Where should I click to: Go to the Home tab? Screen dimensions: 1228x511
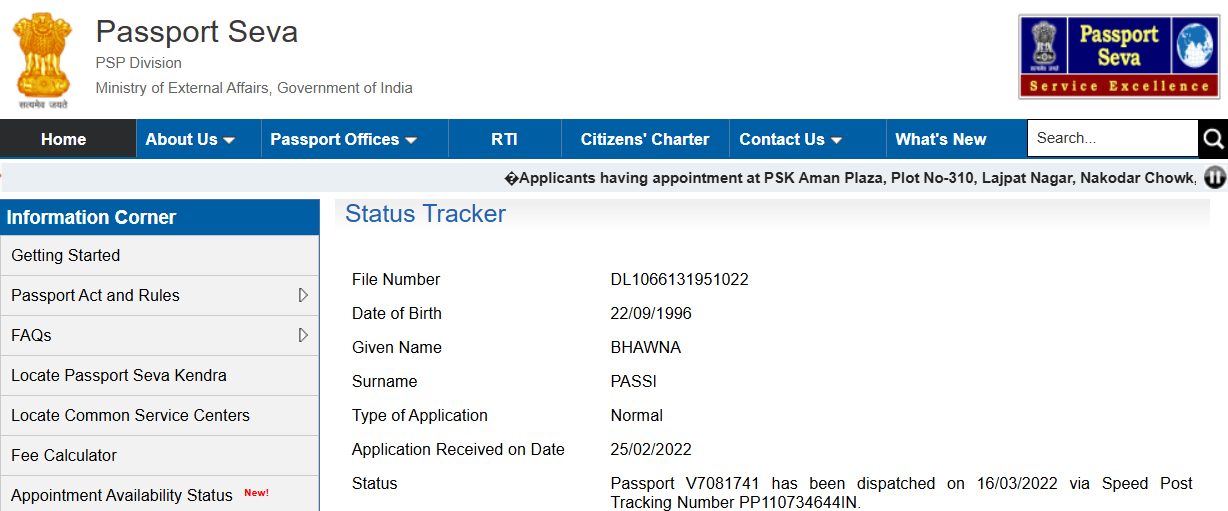coord(63,139)
